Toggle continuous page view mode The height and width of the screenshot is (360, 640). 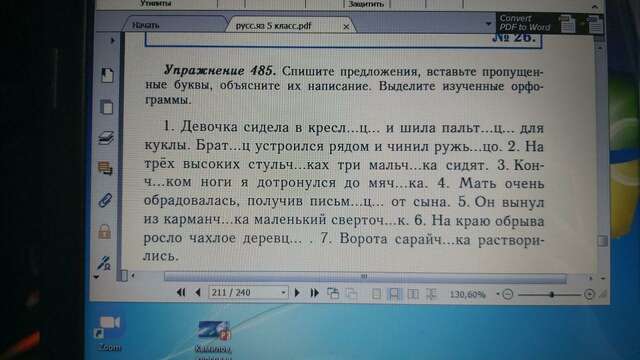394,293
